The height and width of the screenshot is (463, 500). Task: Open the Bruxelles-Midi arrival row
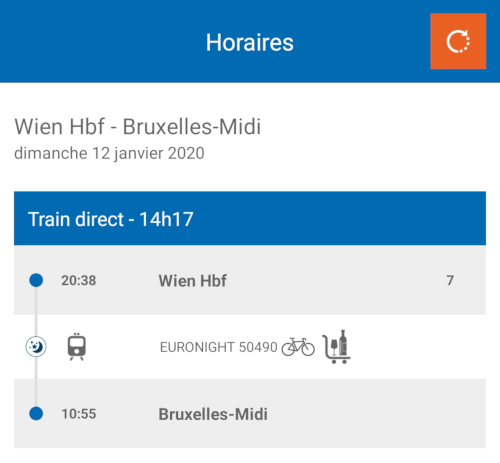[x=250, y=413]
